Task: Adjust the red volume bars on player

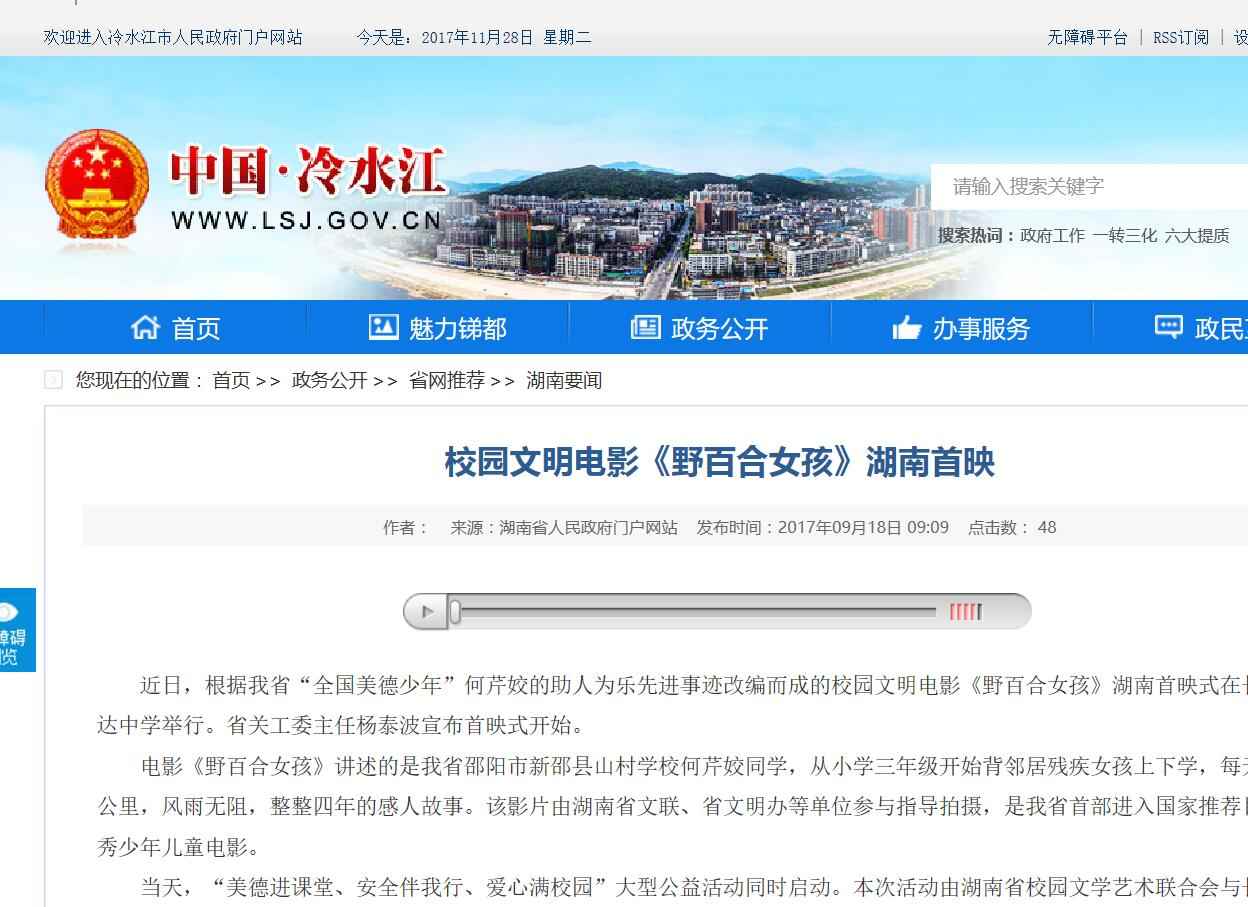Action: click(x=965, y=612)
